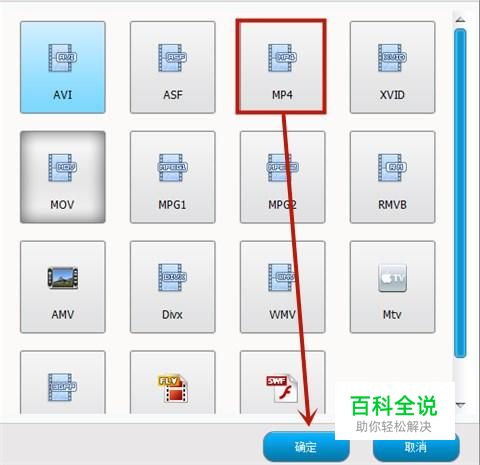
Task: Click the blue vertical scrollbar thumb
Action: pyautogui.click(x=460, y=193)
